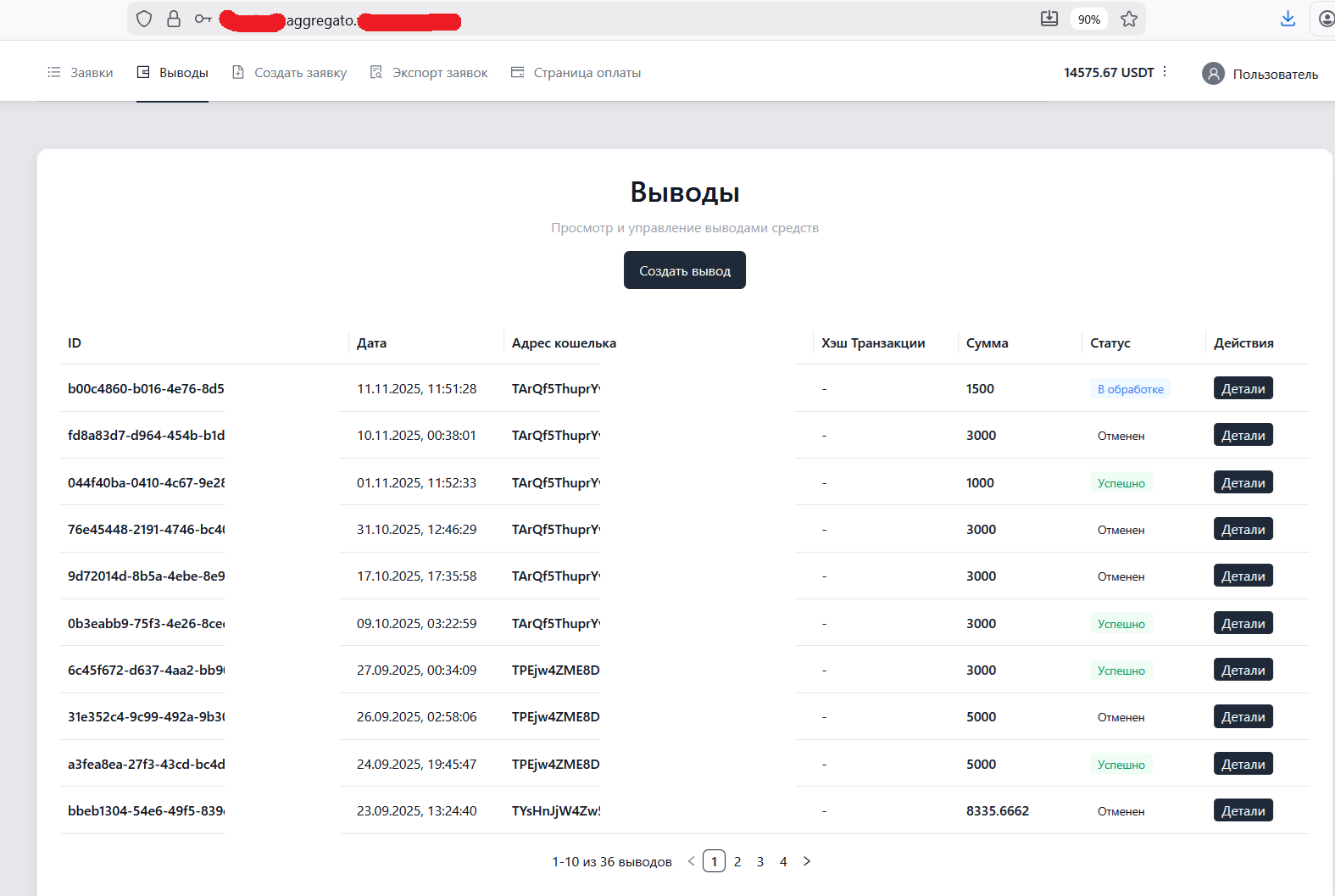Click the 90% zoom level indicator
This screenshot has height=896, width=1335.
coord(1089,19)
